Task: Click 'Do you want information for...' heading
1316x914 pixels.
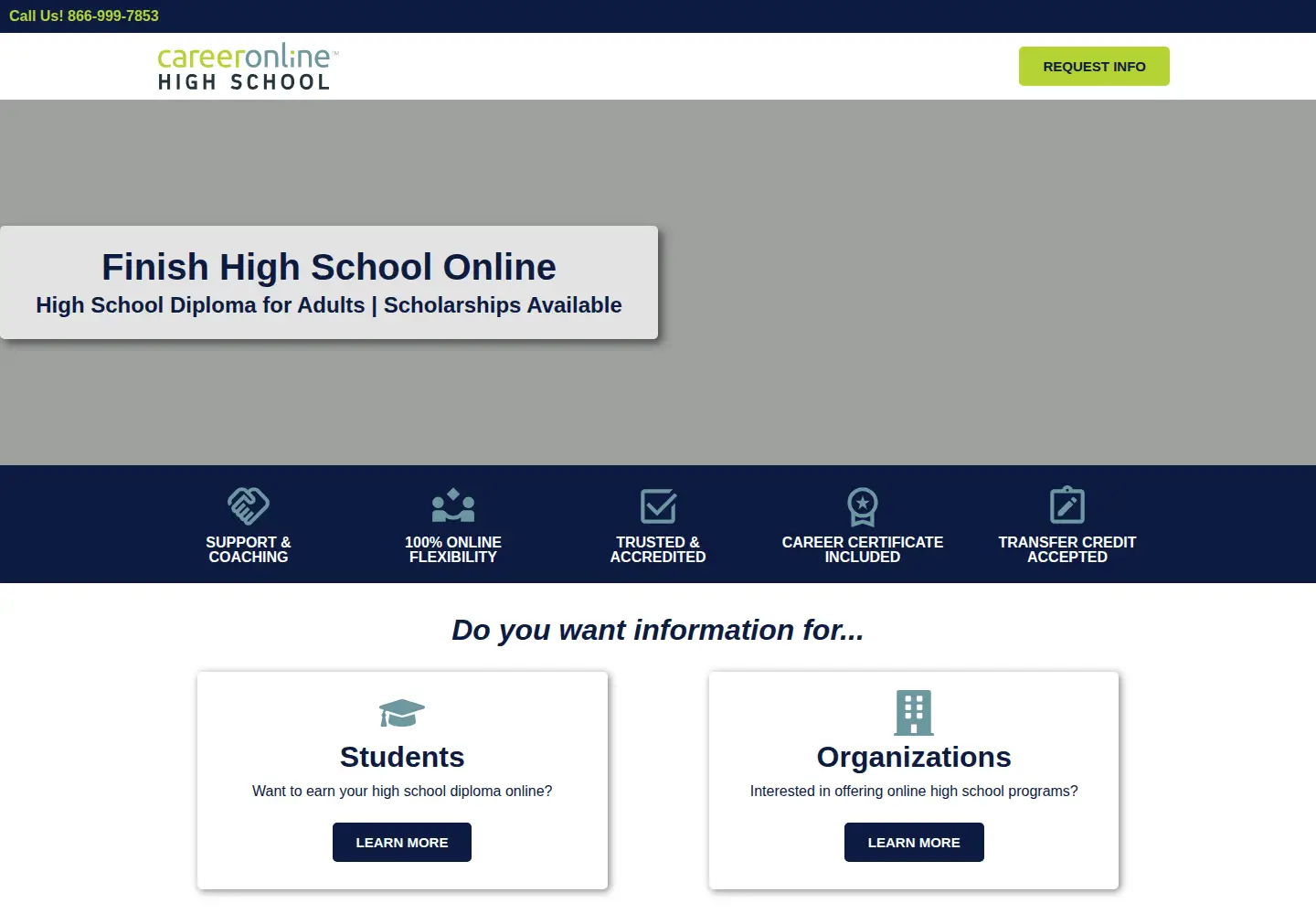Action: click(658, 630)
